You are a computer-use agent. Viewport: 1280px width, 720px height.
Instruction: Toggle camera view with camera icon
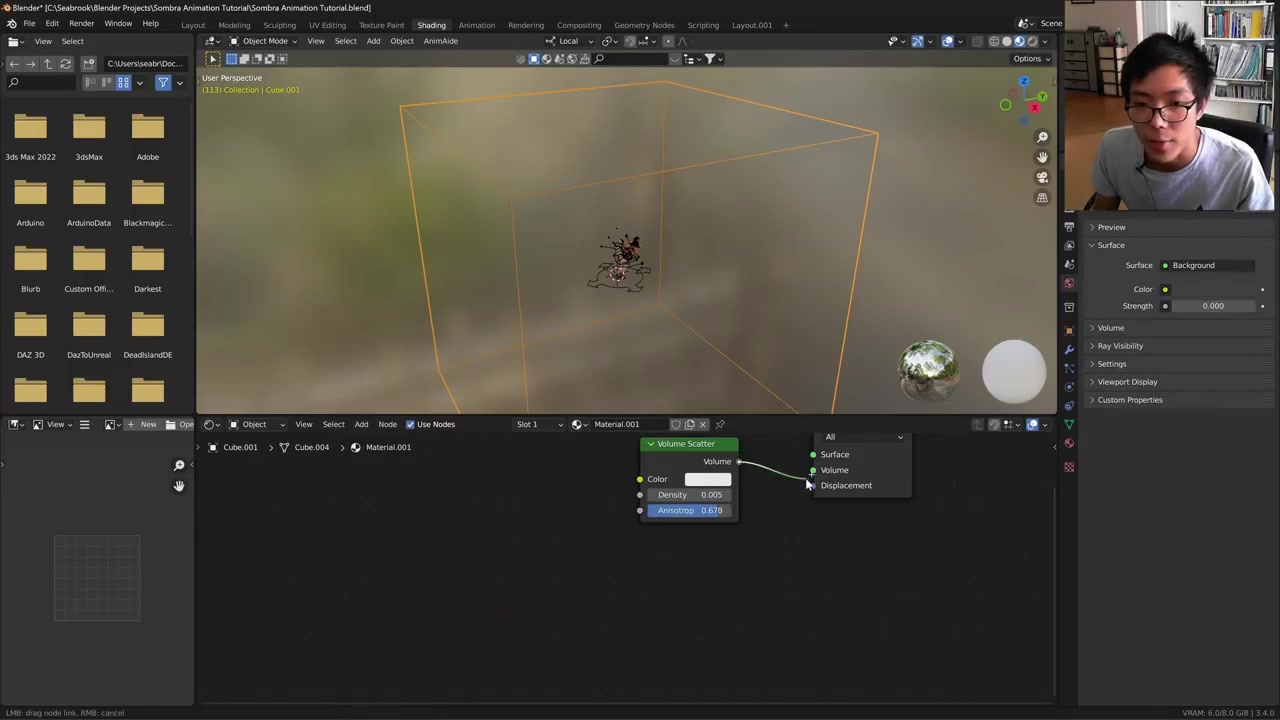(x=1042, y=177)
